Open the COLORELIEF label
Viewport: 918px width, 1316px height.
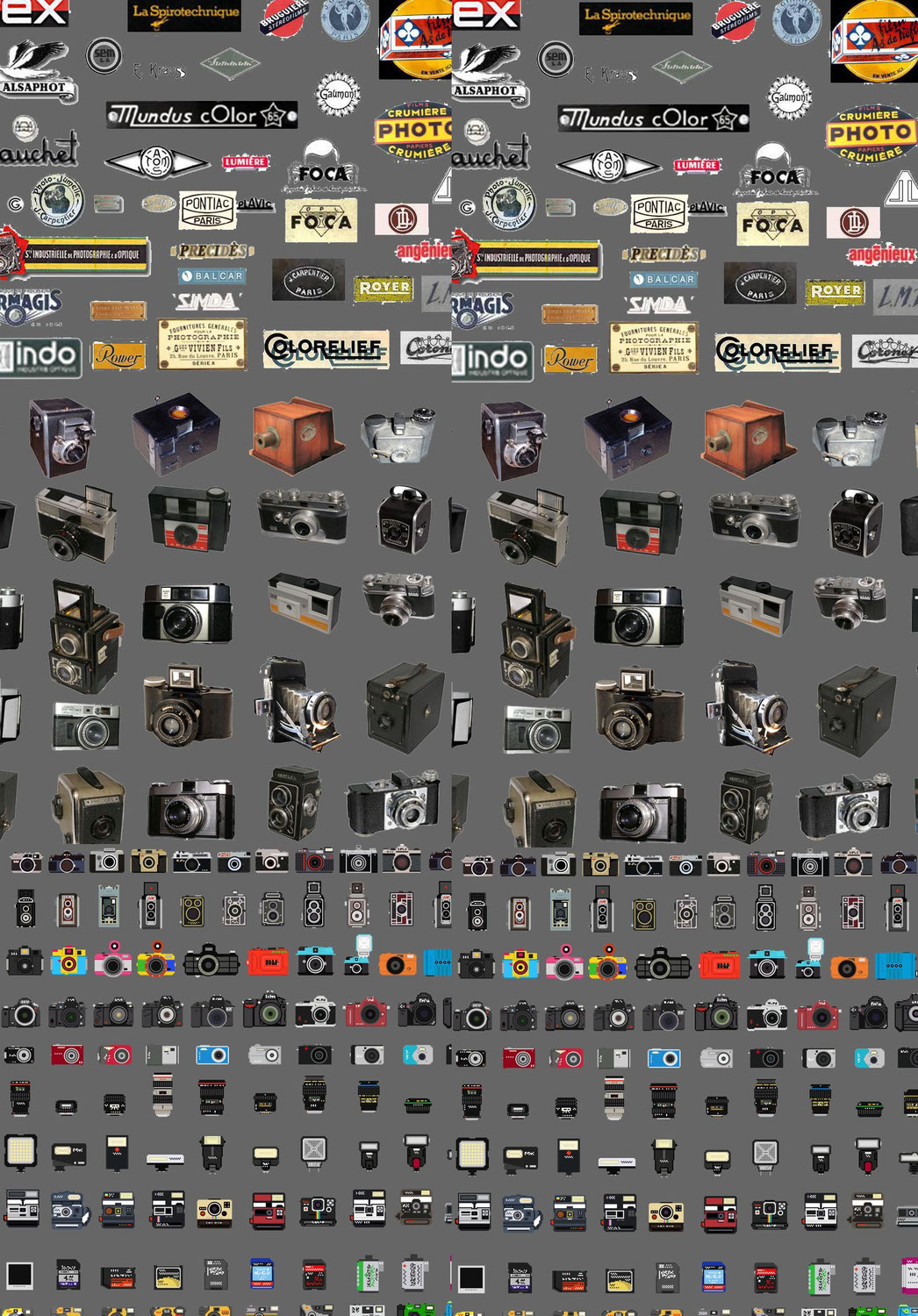326,347
